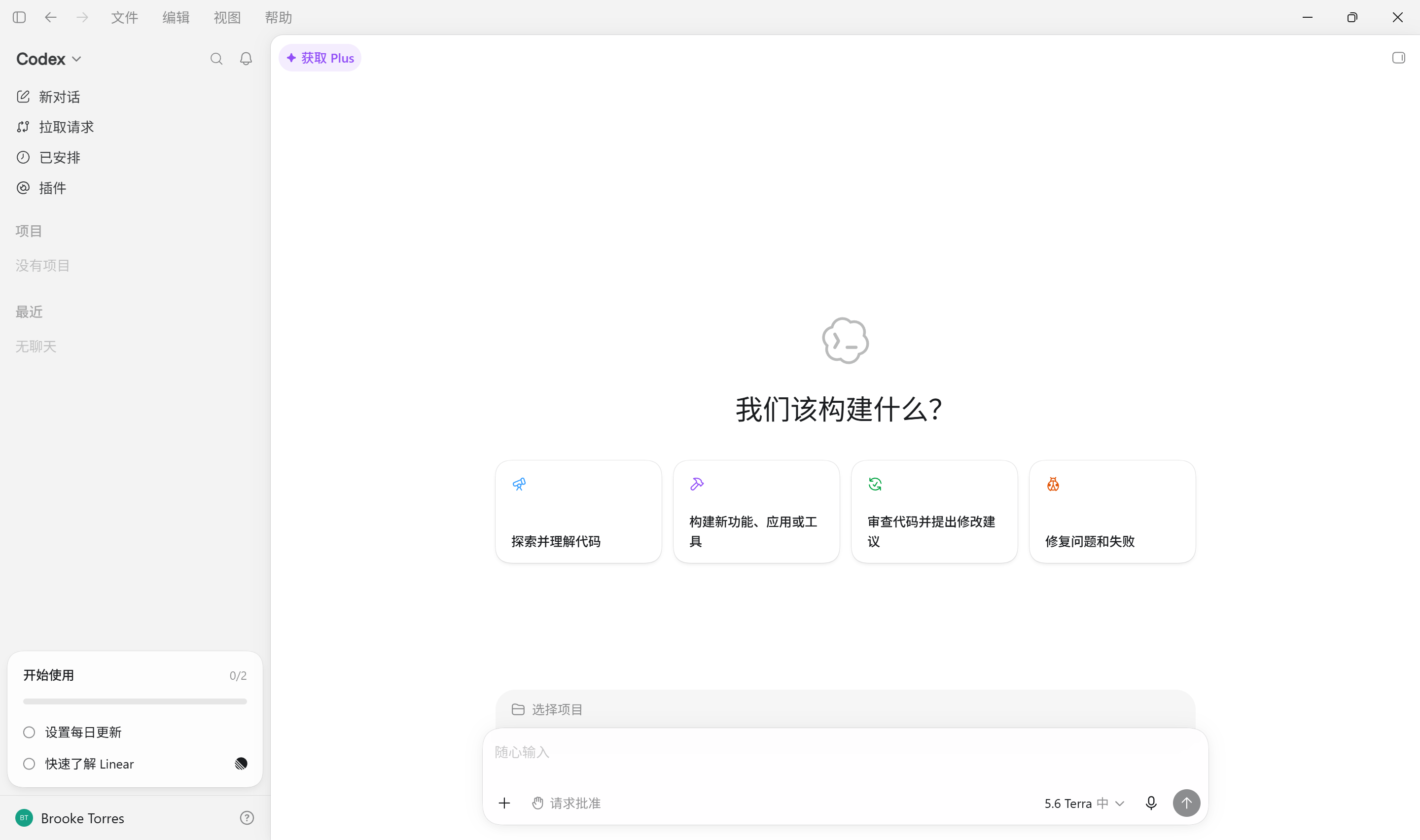This screenshot has width=1420, height=840.
Task: Select the 审查代码并提出修改建议 card
Action: pyautogui.click(x=934, y=512)
